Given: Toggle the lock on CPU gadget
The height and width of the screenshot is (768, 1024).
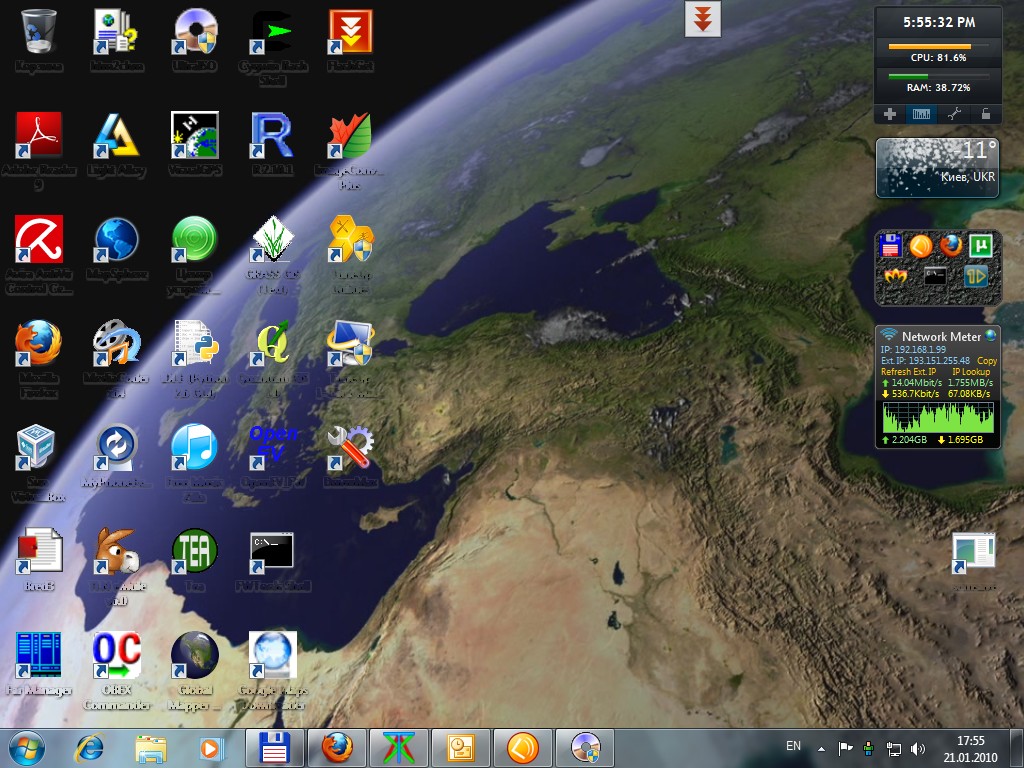Looking at the screenshot, I should point(985,114).
